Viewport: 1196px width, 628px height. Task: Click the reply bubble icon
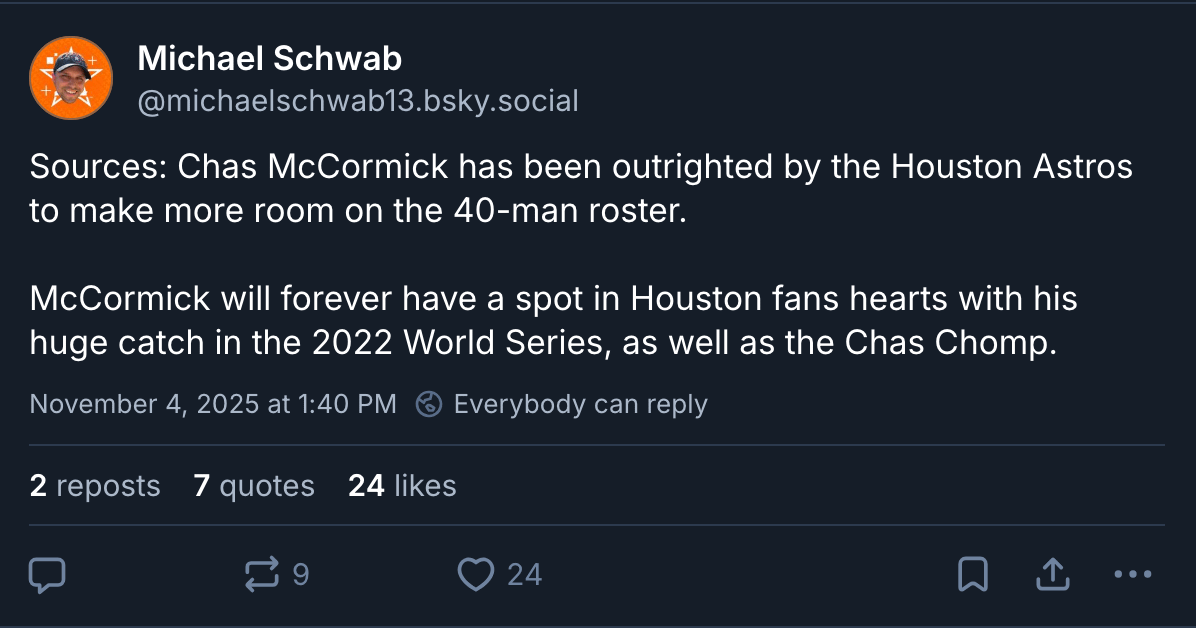pos(47,574)
